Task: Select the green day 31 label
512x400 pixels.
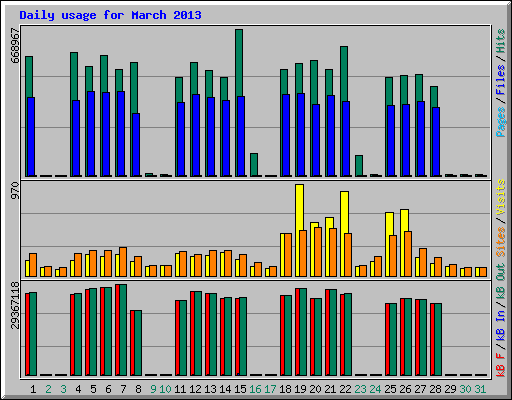Action: (480, 389)
